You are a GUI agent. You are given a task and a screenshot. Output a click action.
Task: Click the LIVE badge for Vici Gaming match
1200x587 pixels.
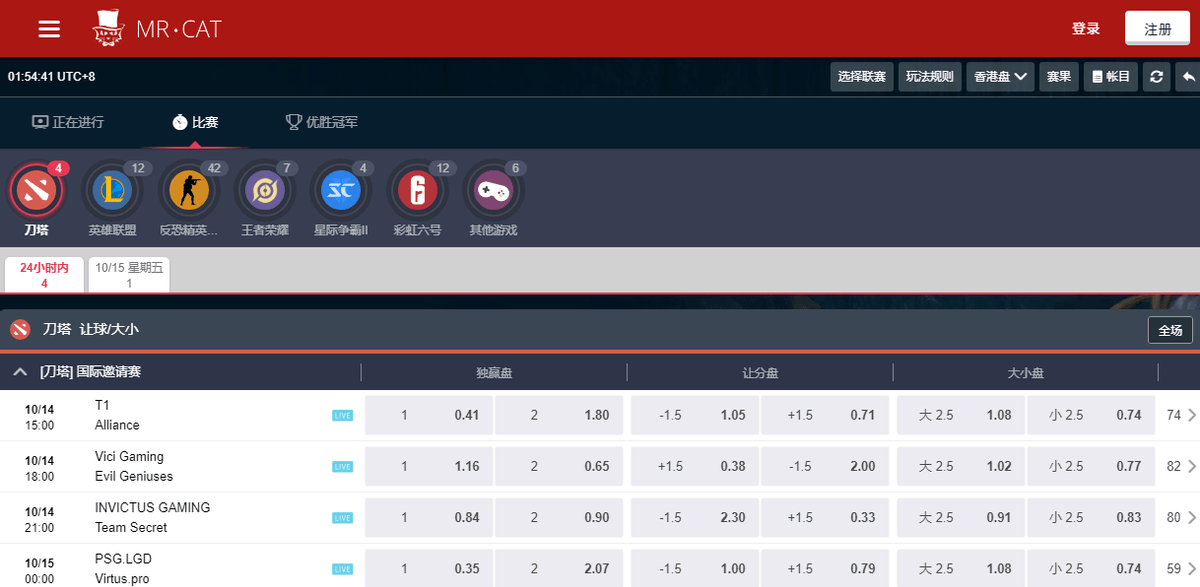point(342,466)
